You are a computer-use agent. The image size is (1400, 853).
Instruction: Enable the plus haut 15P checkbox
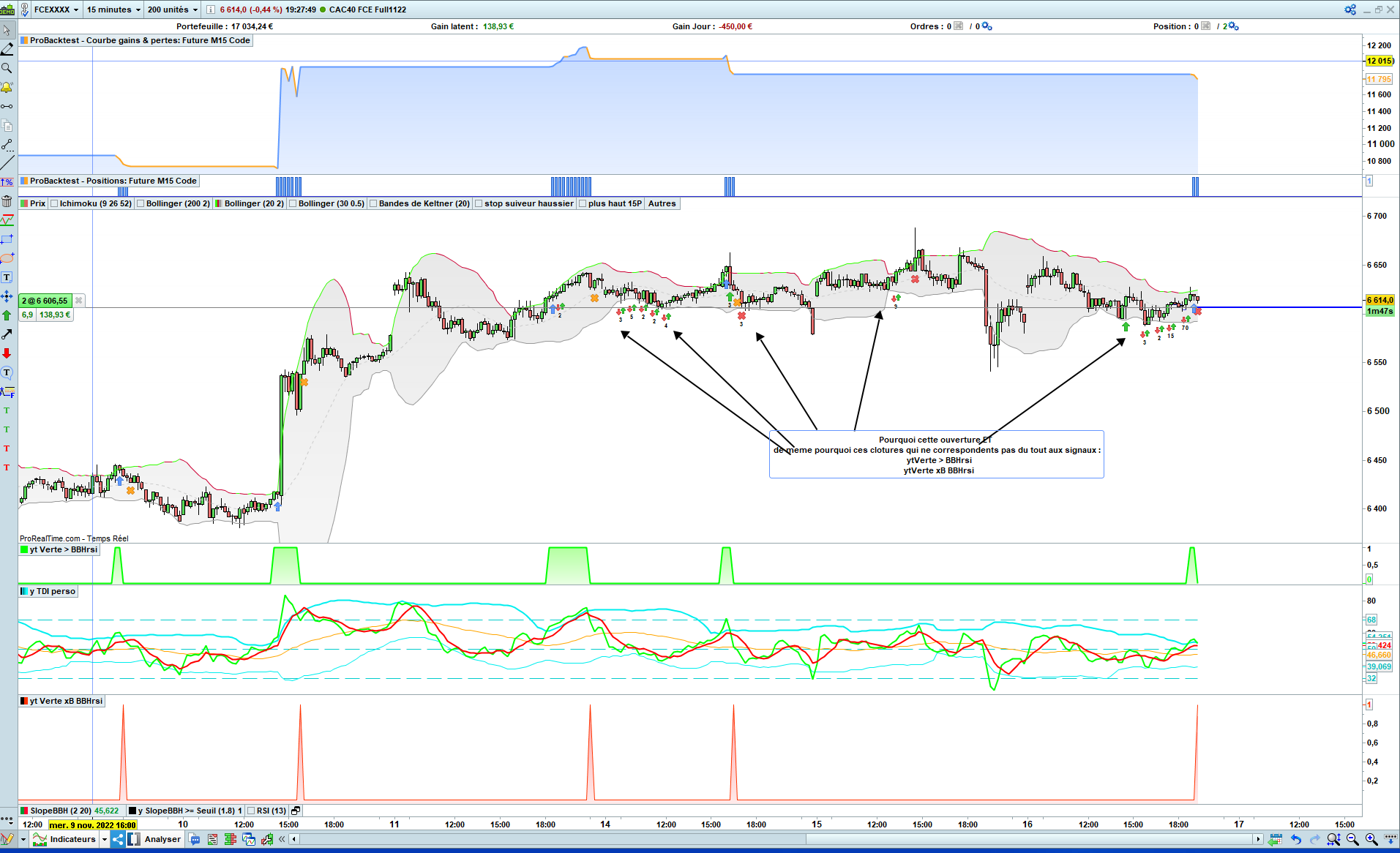[583, 204]
